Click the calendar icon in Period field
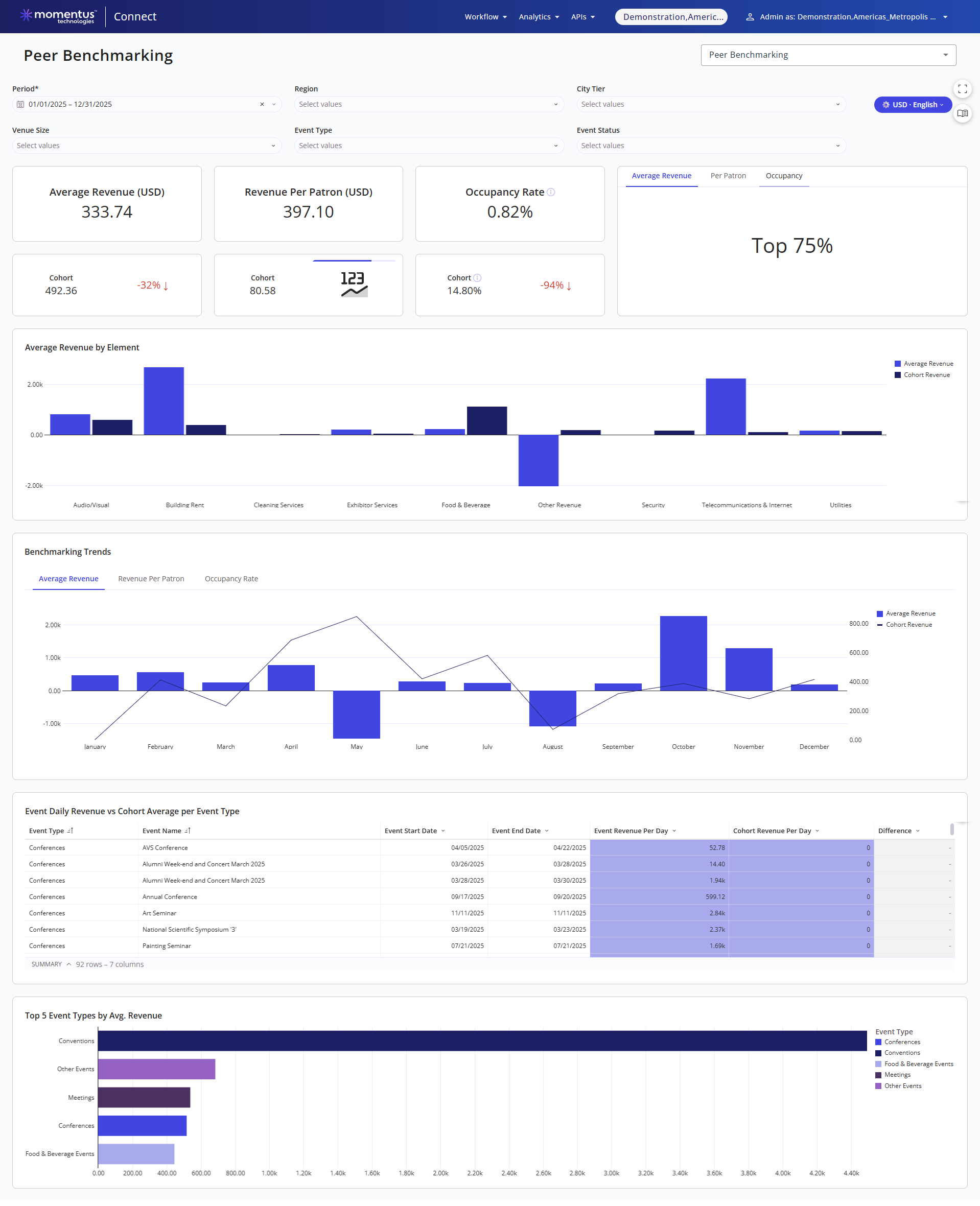 point(20,104)
